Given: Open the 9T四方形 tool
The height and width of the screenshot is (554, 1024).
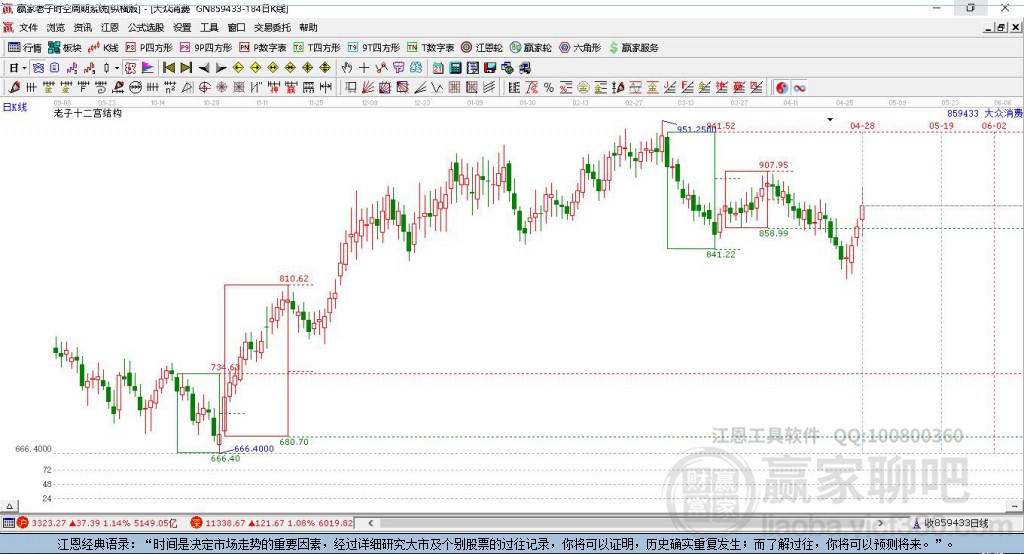Looking at the screenshot, I should (374, 48).
